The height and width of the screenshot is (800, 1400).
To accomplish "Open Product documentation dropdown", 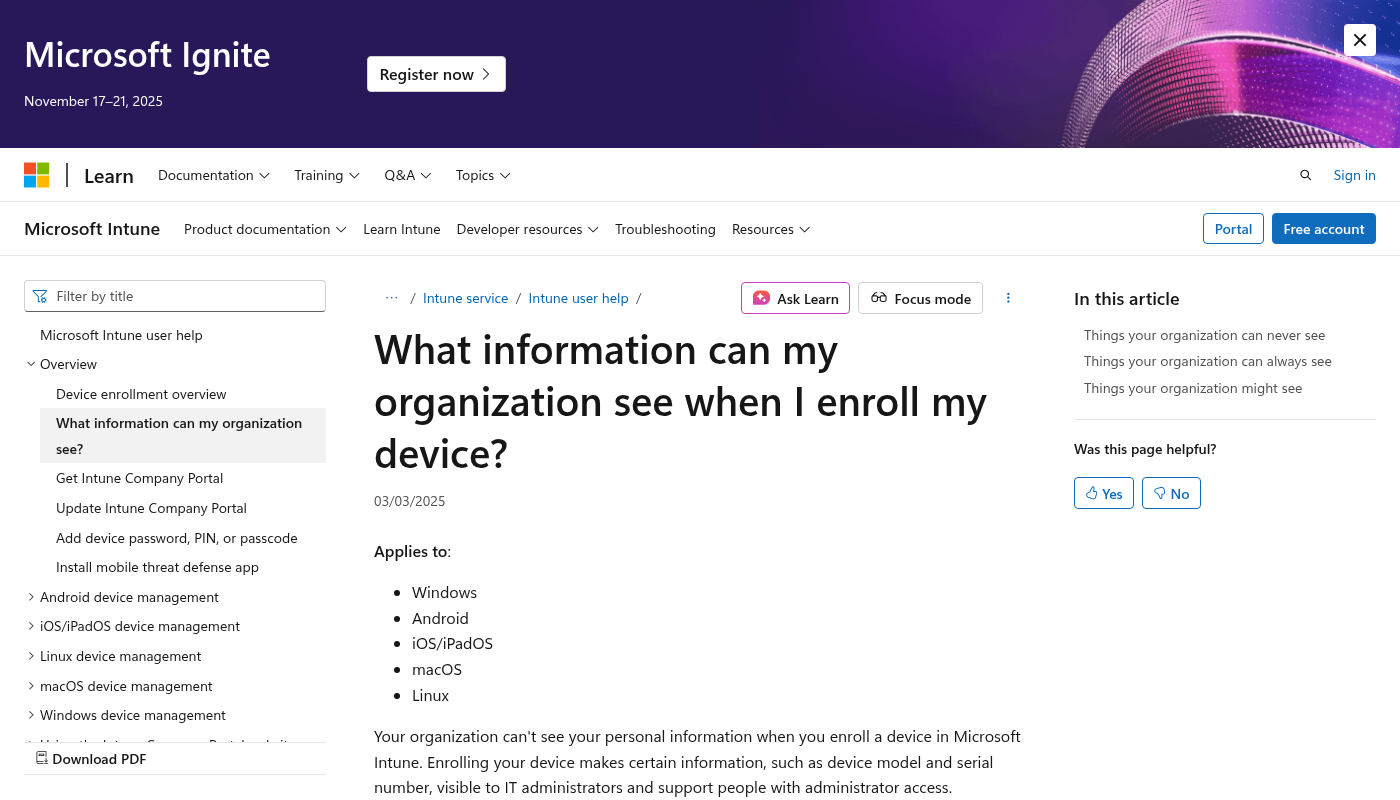I will 265,229.
